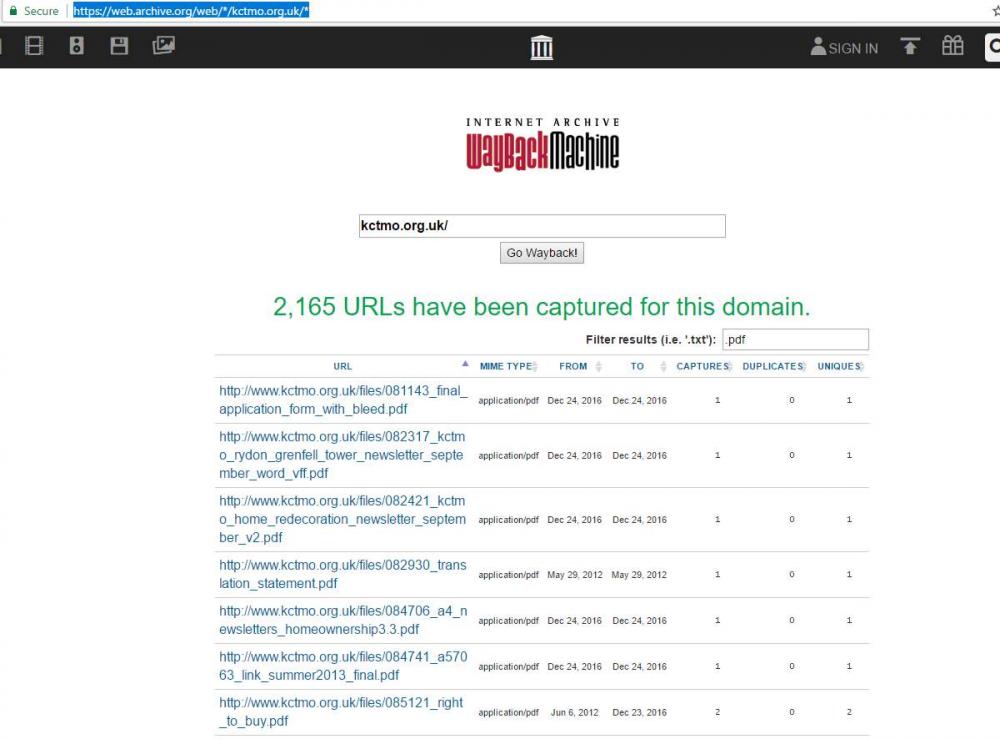This screenshot has width=1000, height=739.
Task: Click the Secure padlock in address bar
Action: pyautogui.click(x=13, y=11)
